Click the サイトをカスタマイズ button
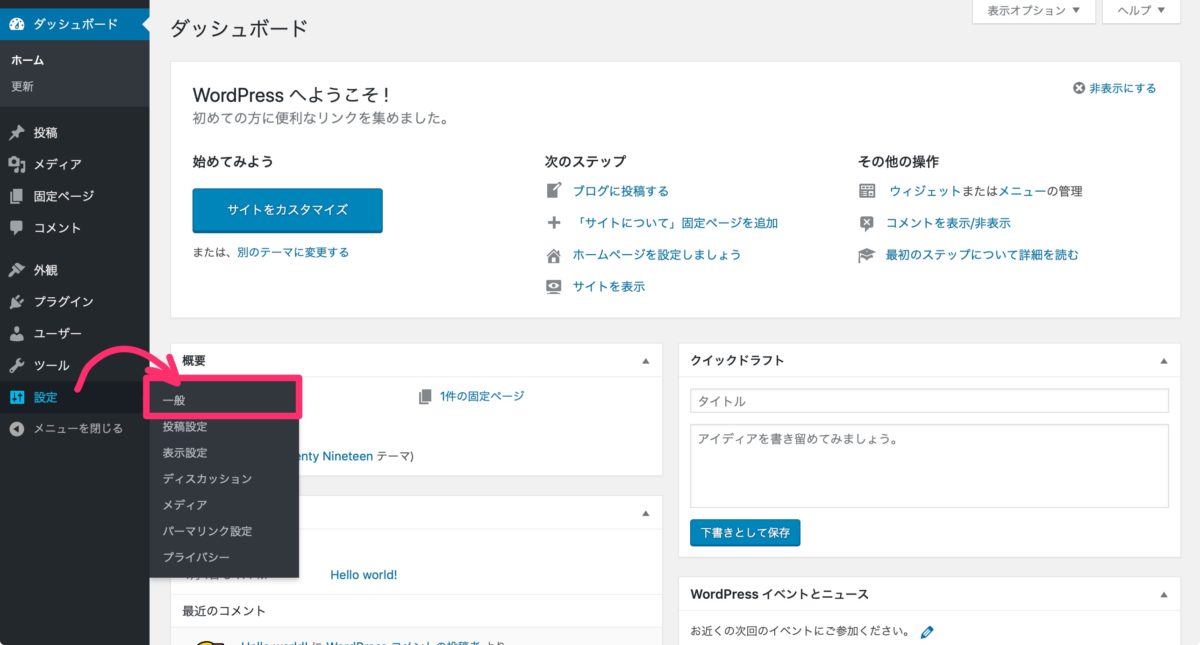 pos(287,210)
